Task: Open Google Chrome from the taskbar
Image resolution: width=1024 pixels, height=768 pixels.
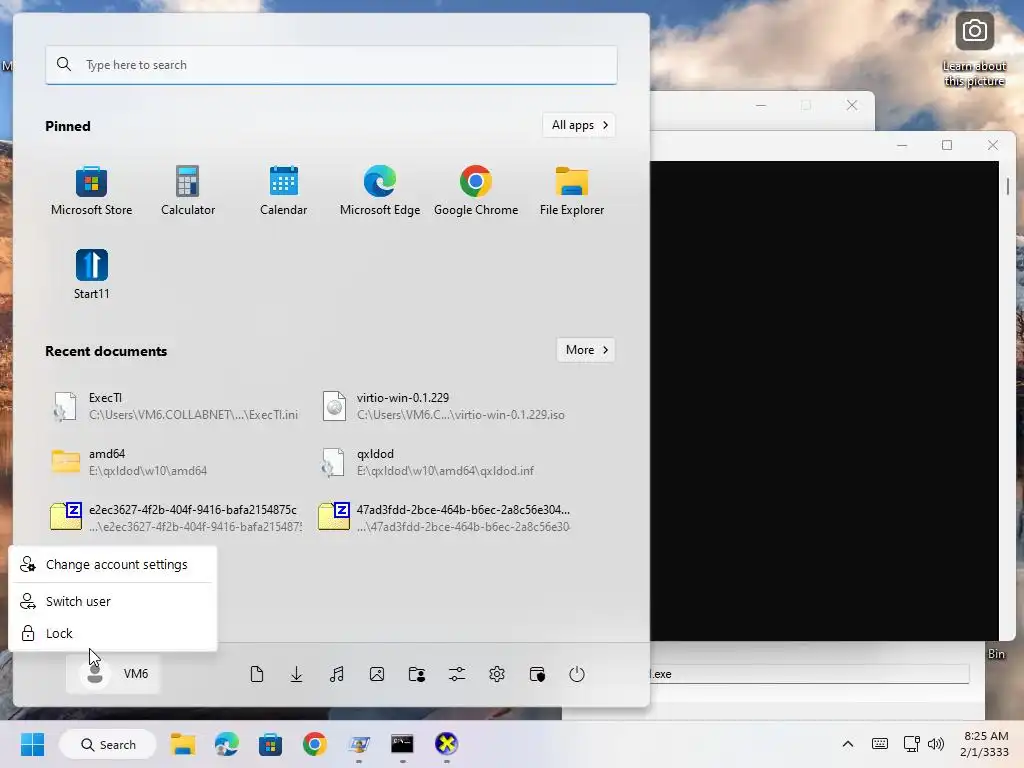Action: point(314,744)
